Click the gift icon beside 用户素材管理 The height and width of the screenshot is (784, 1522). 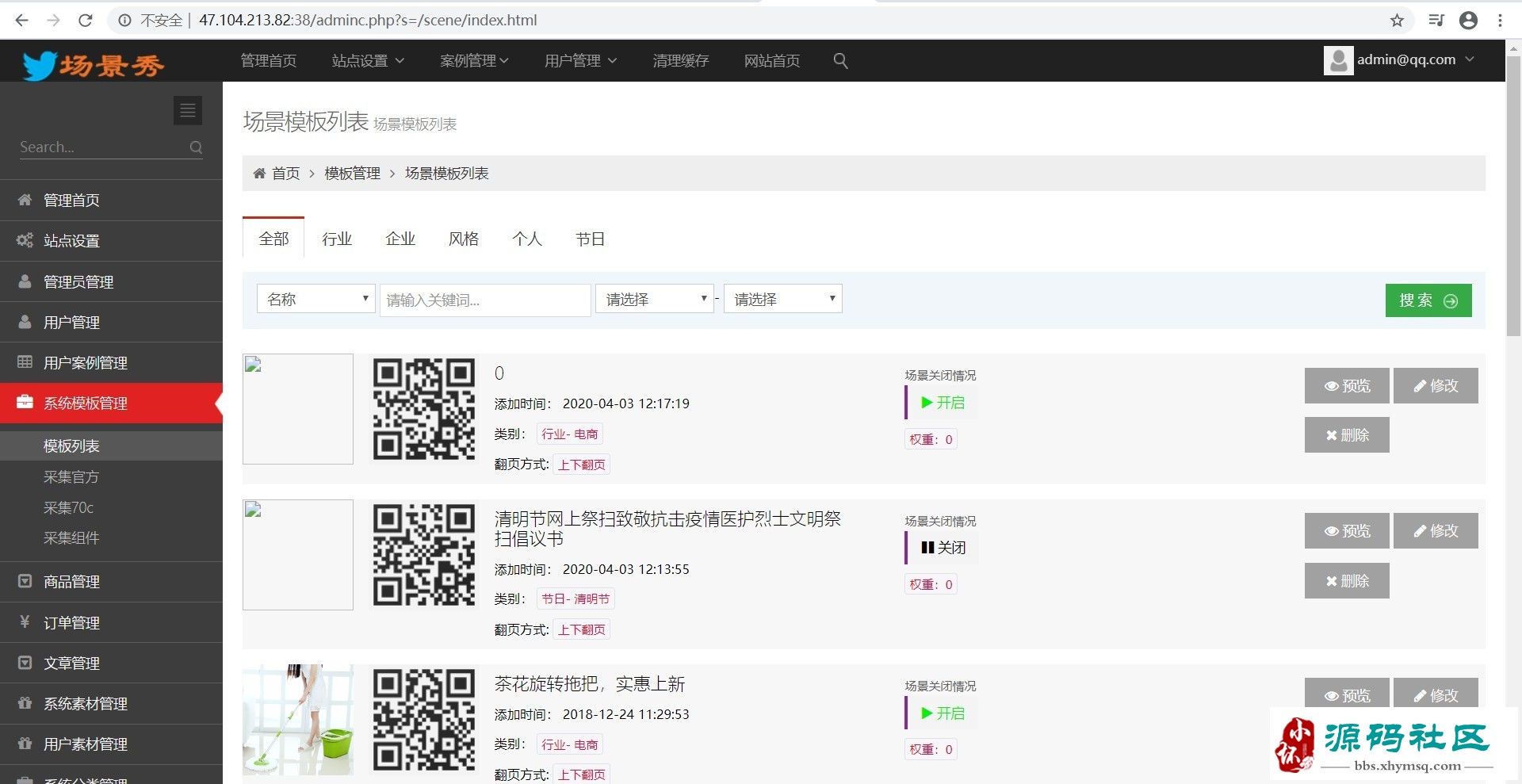click(x=25, y=743)
